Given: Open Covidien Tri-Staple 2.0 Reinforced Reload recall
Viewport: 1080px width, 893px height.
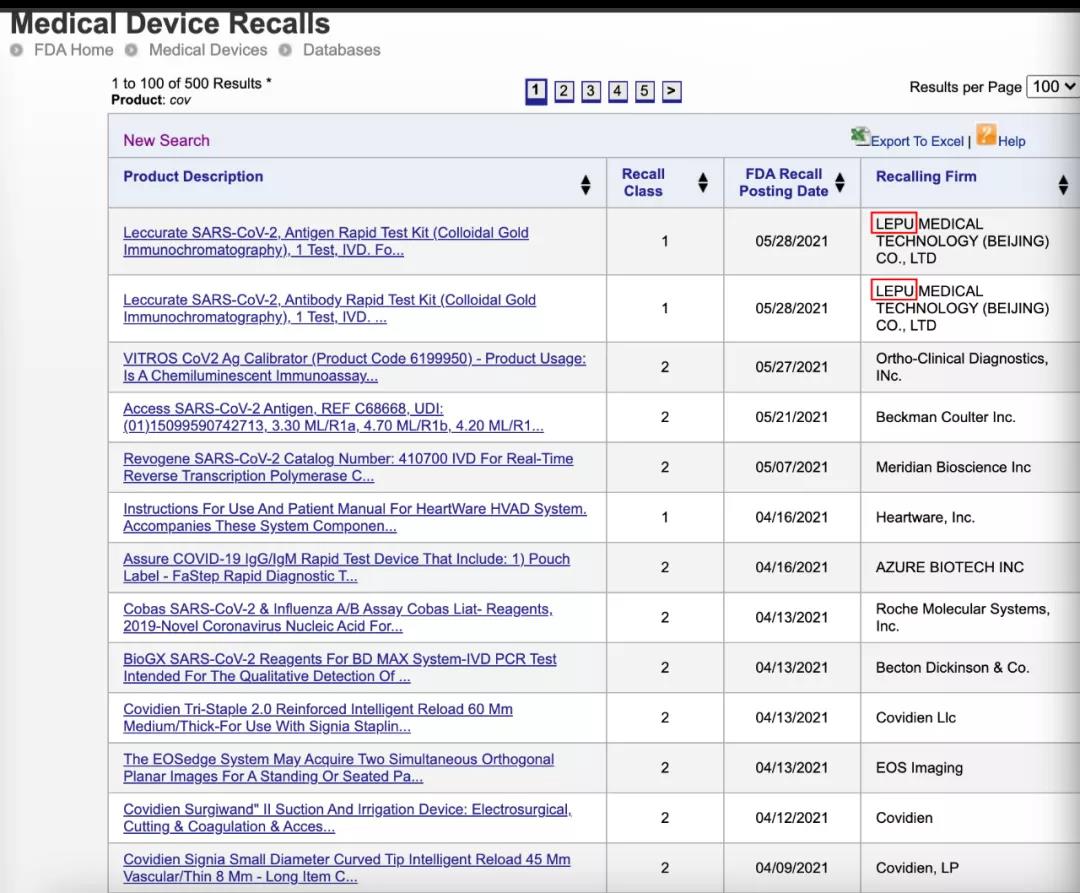Looking at the screenshot, I should (x=318, y=717).
